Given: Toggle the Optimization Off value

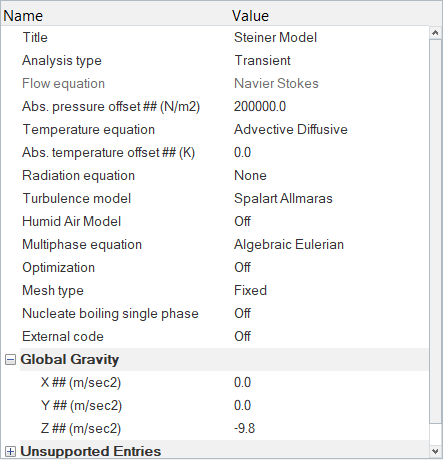Looking at the screenshot, I should (242, 267).
